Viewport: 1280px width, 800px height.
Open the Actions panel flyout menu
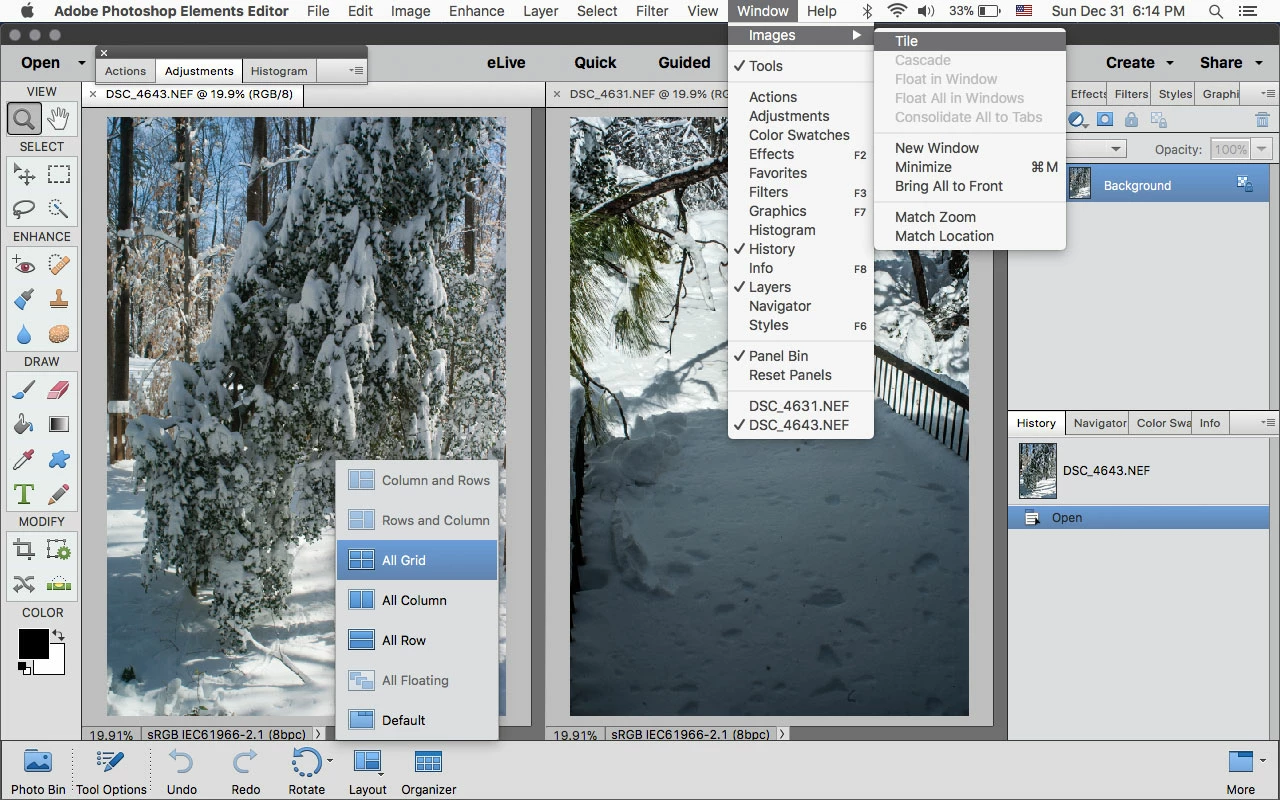point(356,71)
